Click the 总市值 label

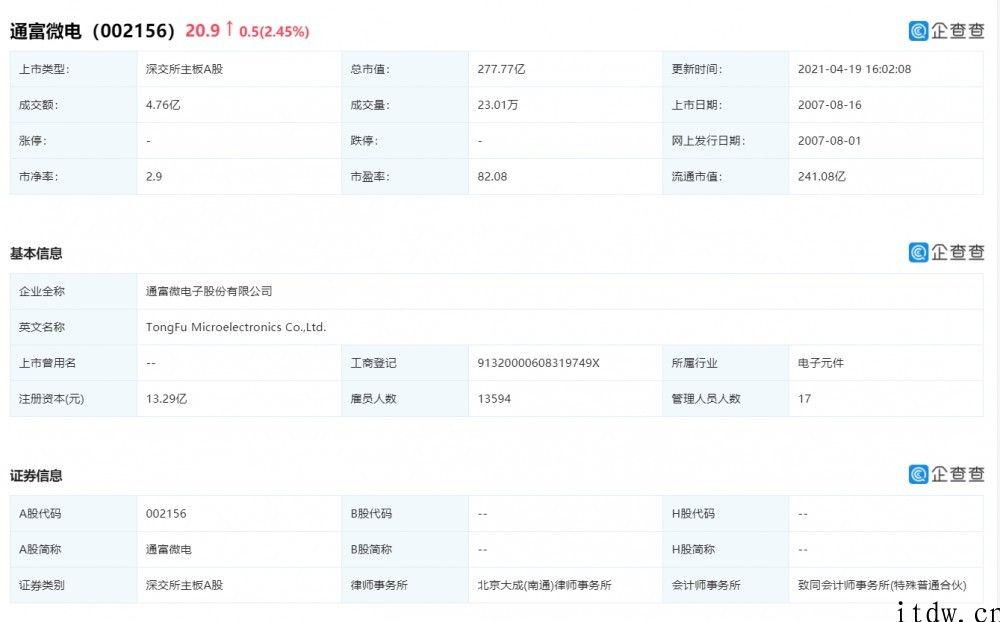pos(370,69)
